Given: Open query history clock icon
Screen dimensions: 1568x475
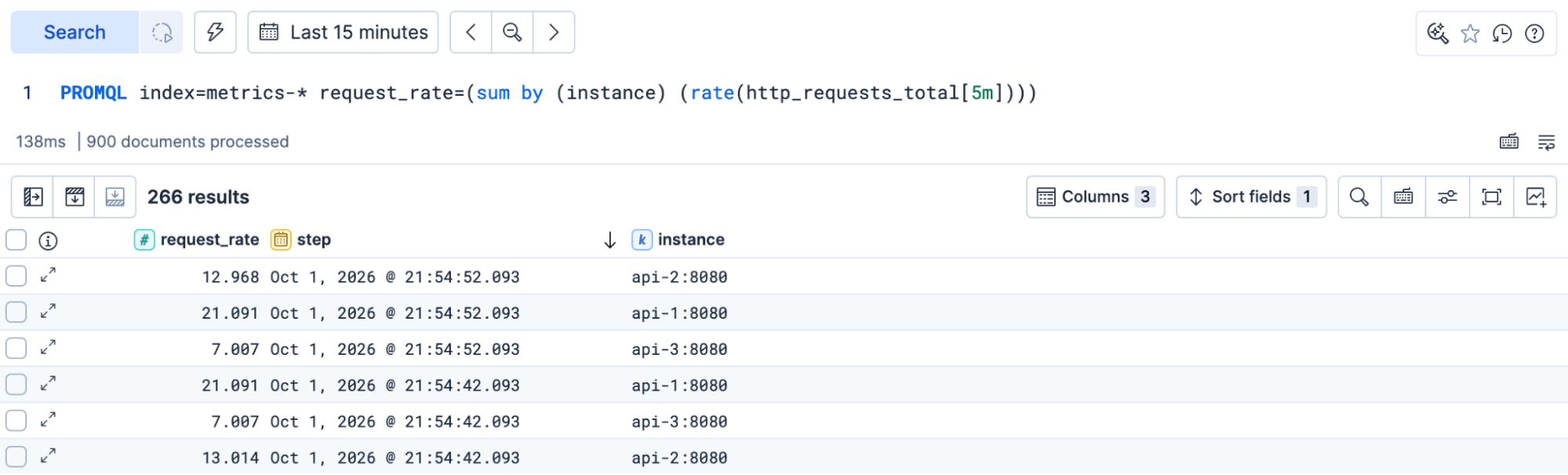Looking at the screenshot, I should (1502, 33).
